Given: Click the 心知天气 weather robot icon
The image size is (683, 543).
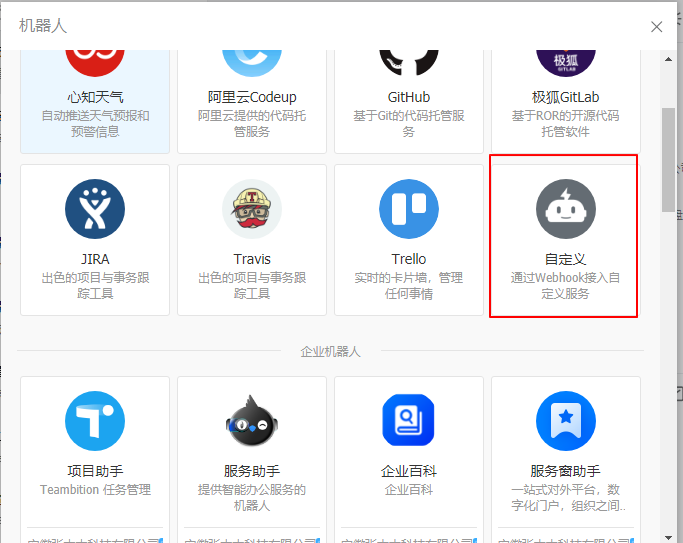Looking at the screenshot, I should pyautogui.click(x=95, y=63).
